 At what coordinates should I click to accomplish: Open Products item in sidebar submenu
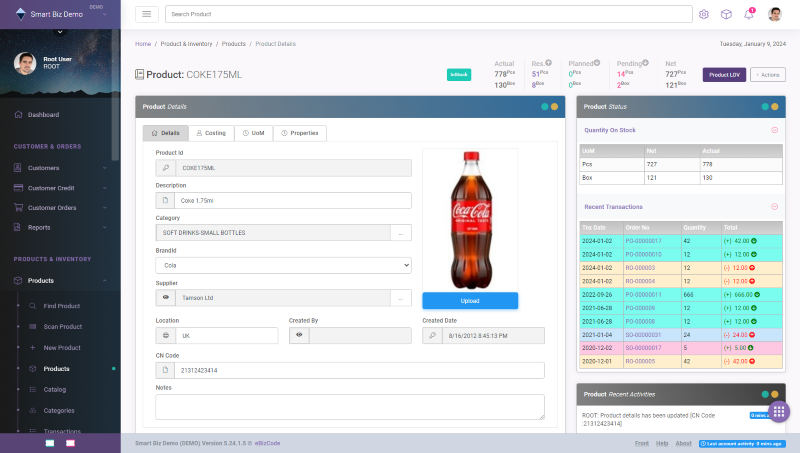56,368
